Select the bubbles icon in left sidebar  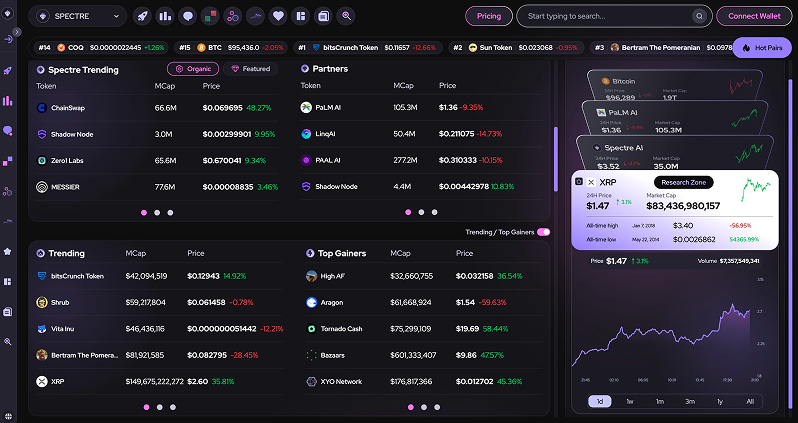coord(8,191)
